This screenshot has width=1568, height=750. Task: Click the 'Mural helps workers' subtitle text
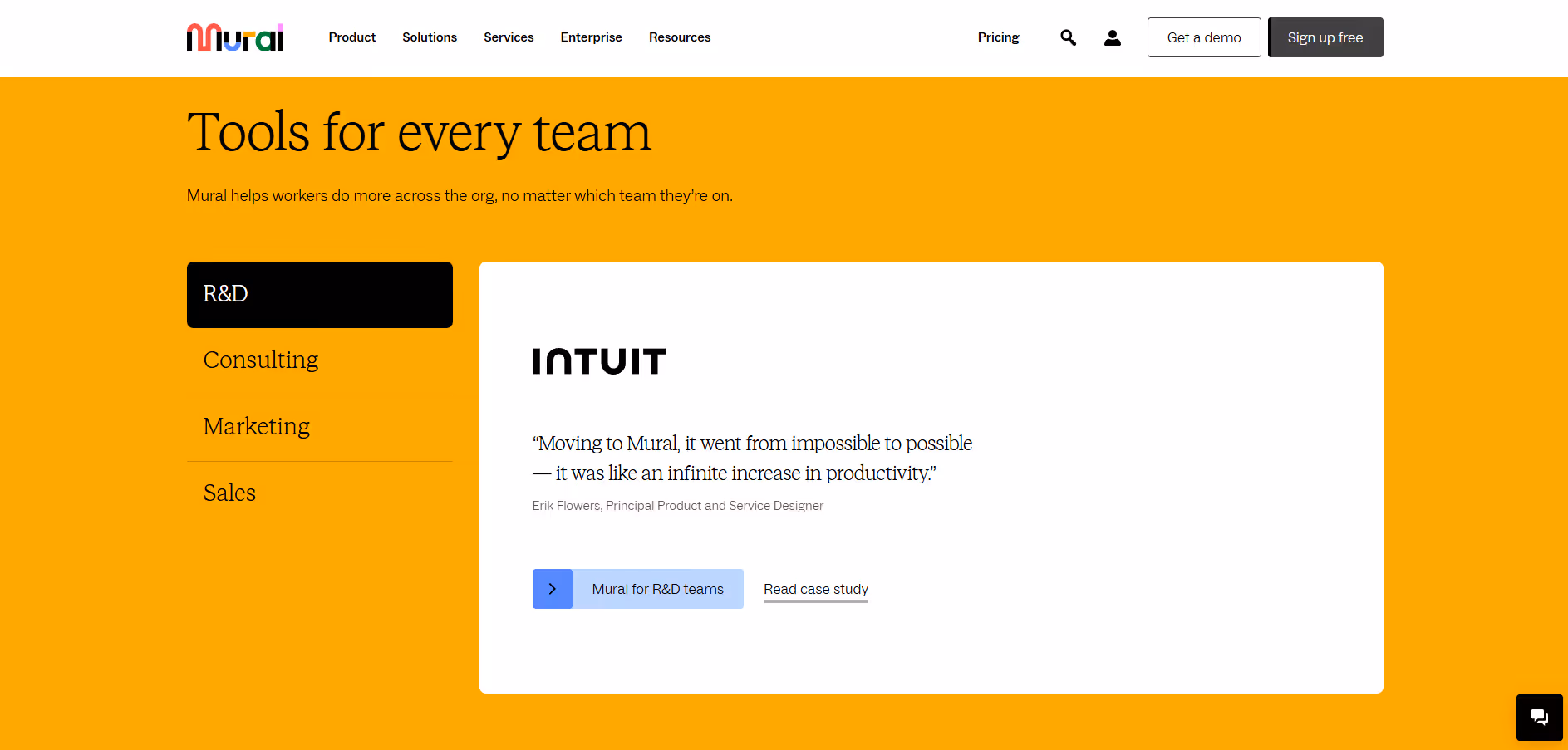[x=460, y=196]
